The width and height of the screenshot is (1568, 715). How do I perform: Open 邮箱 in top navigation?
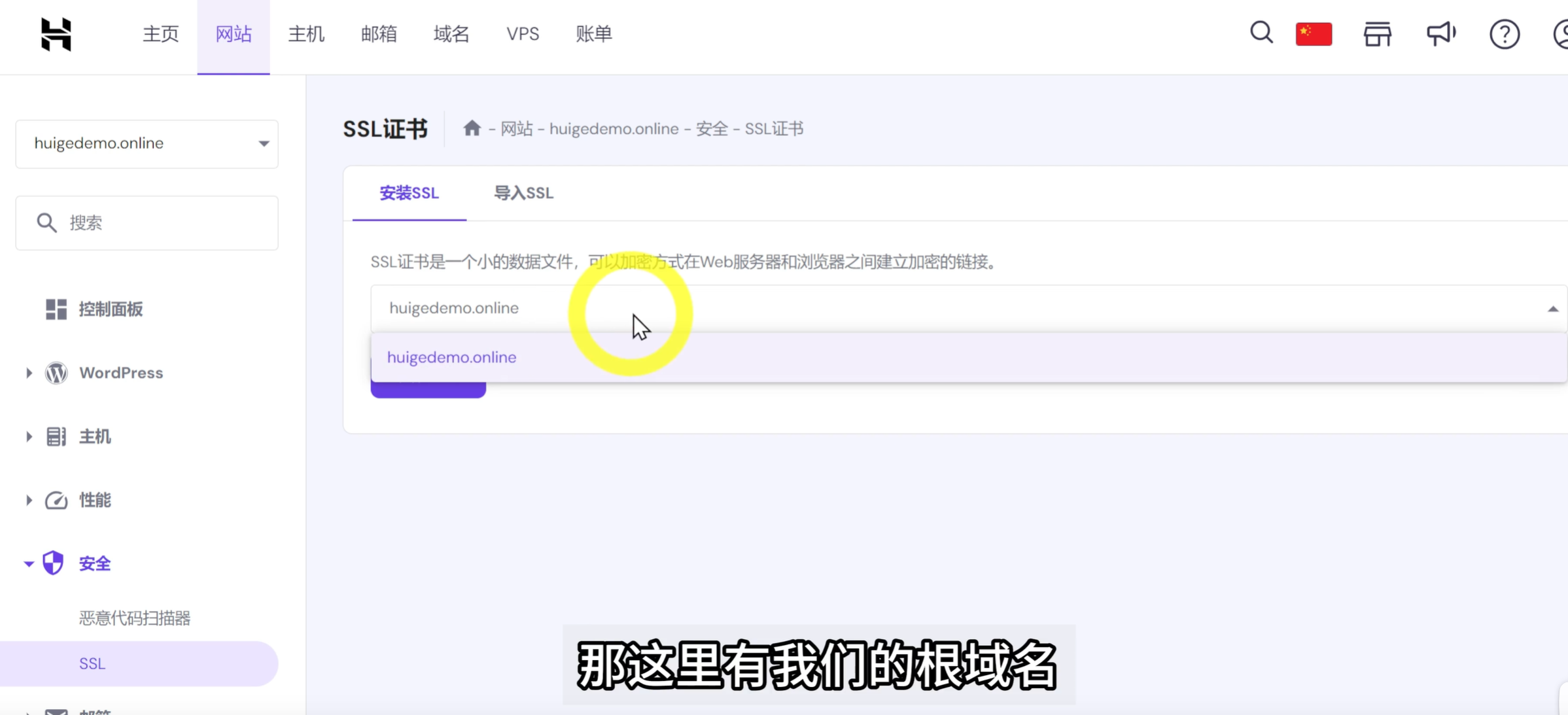[x=379, y=34]
